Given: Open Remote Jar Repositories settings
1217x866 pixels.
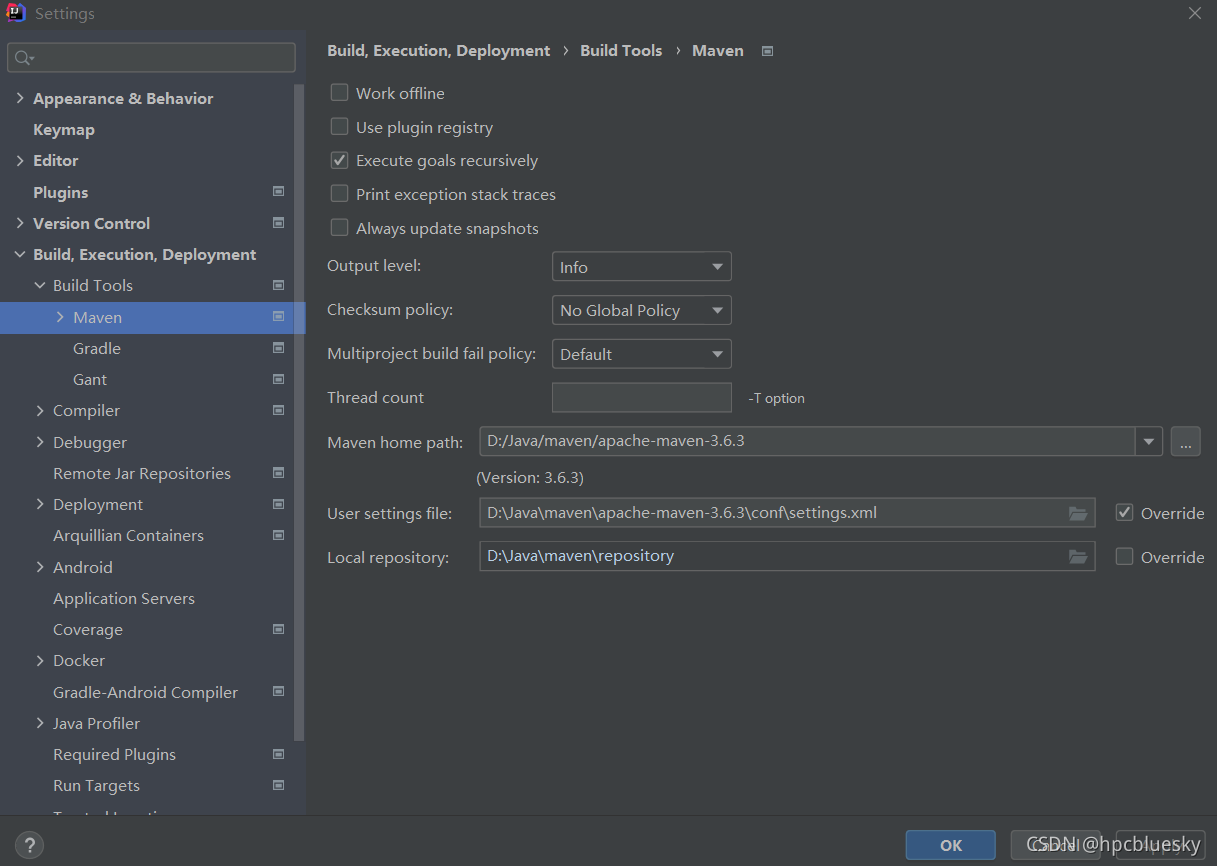Looking at the screenshot, I should click(142, 473).
